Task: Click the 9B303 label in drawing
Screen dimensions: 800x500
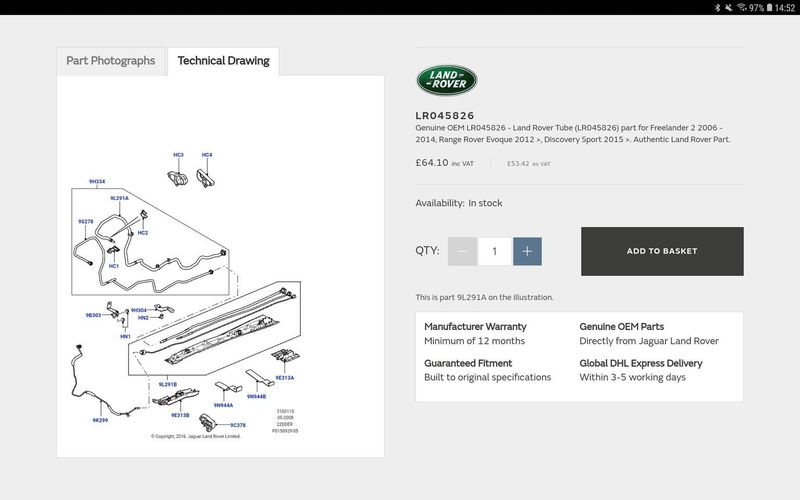Action: pos(93,315)
